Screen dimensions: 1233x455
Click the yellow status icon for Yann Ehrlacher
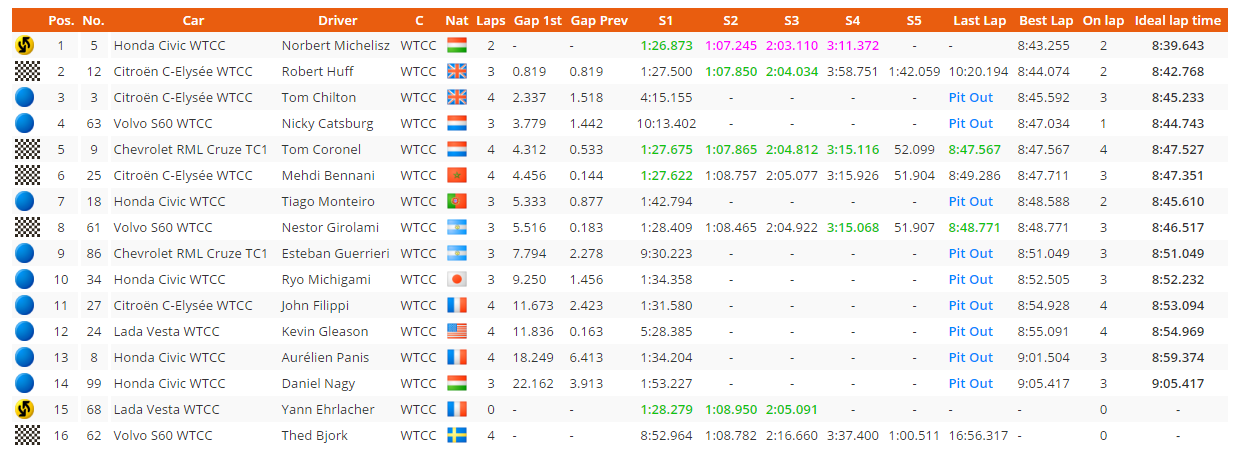[x=25, y=410]
